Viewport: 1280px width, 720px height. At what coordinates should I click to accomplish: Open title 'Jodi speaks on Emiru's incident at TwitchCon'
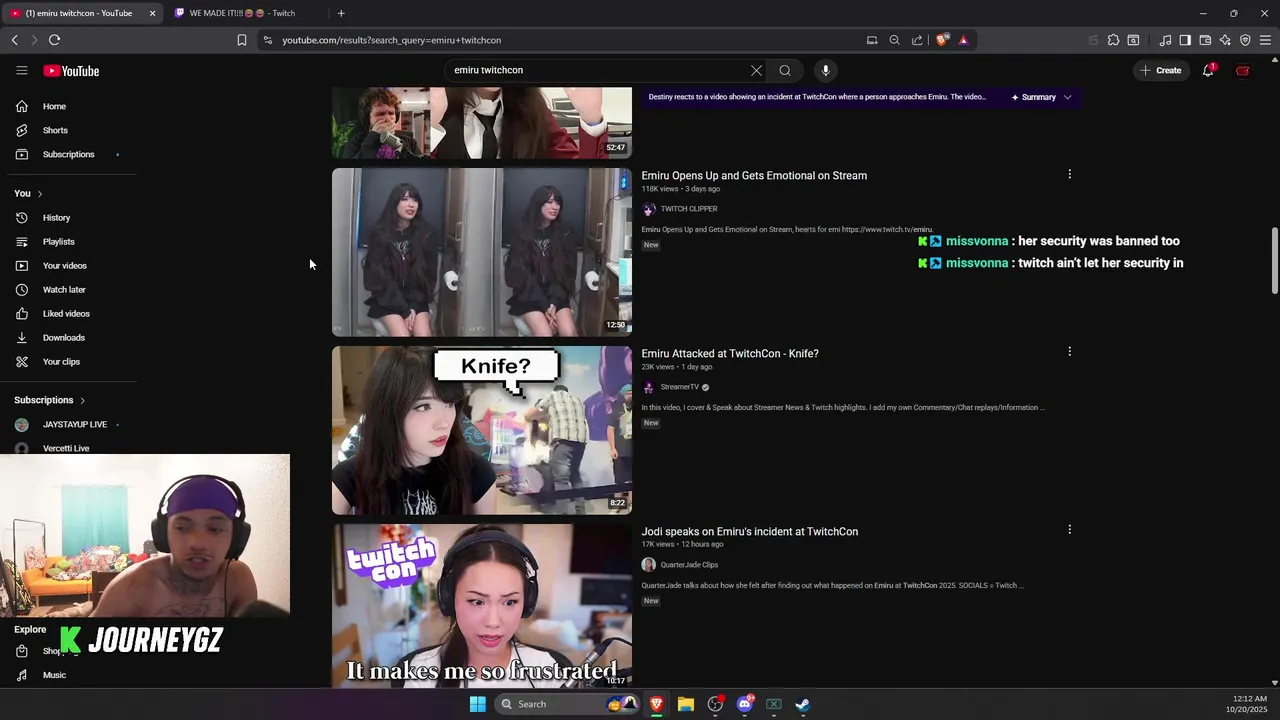[x=750, y=531]
